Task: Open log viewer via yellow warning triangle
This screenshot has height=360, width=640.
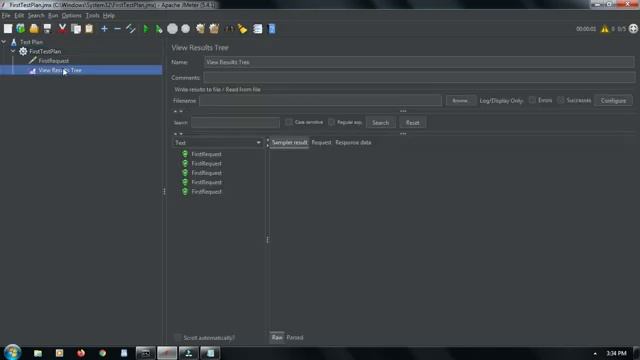Action: click(604, 29)
